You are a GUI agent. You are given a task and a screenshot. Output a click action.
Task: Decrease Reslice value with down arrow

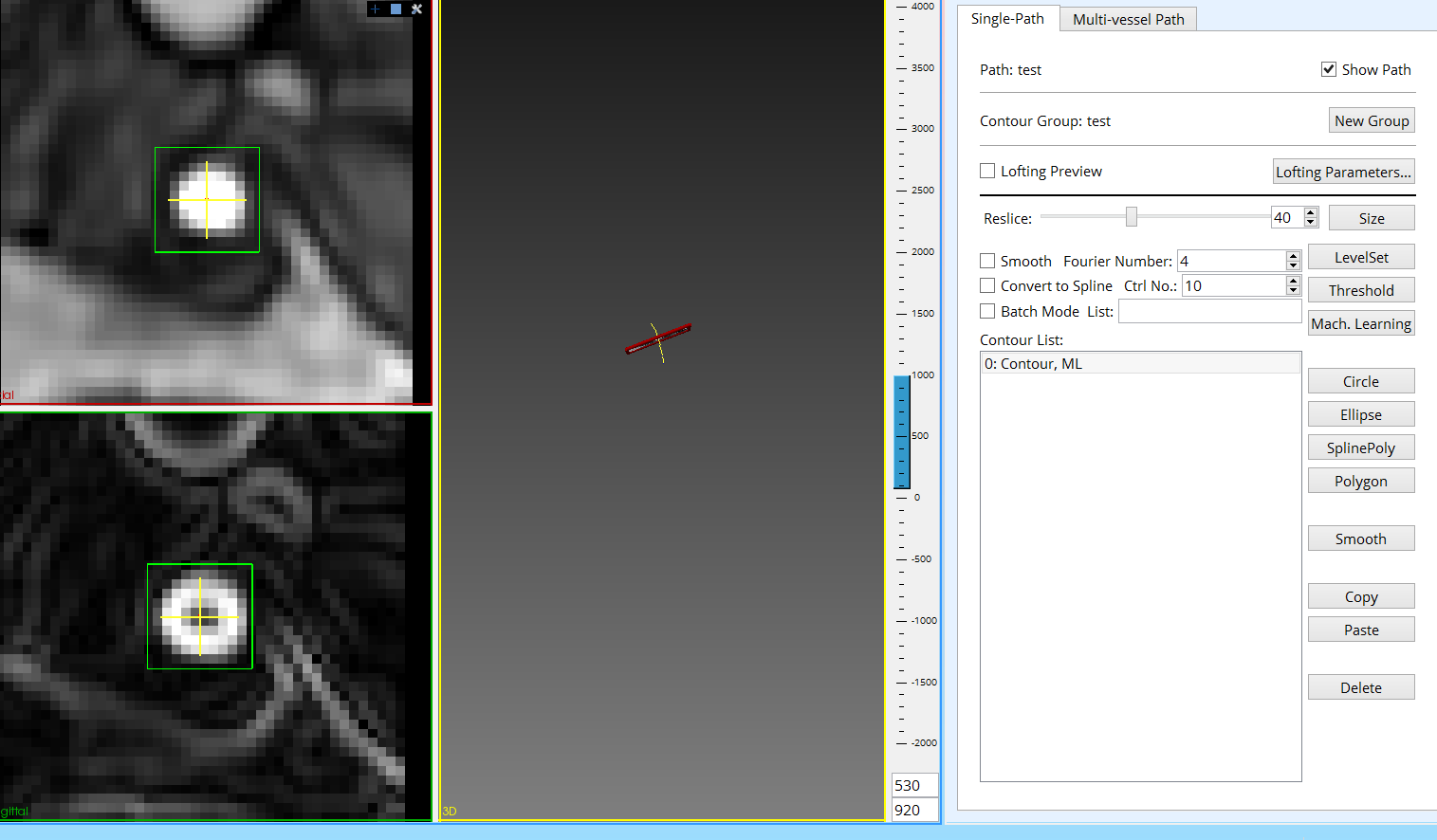[x=1311, y=223]
